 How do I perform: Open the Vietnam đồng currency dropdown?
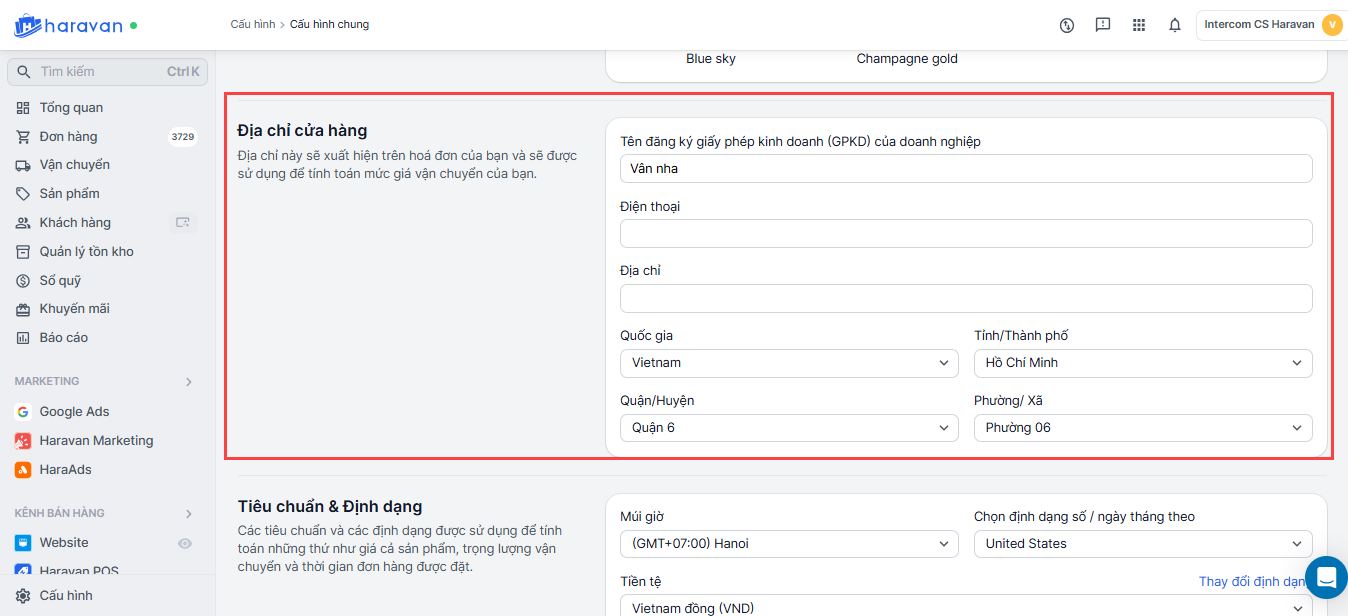(966, 607)
